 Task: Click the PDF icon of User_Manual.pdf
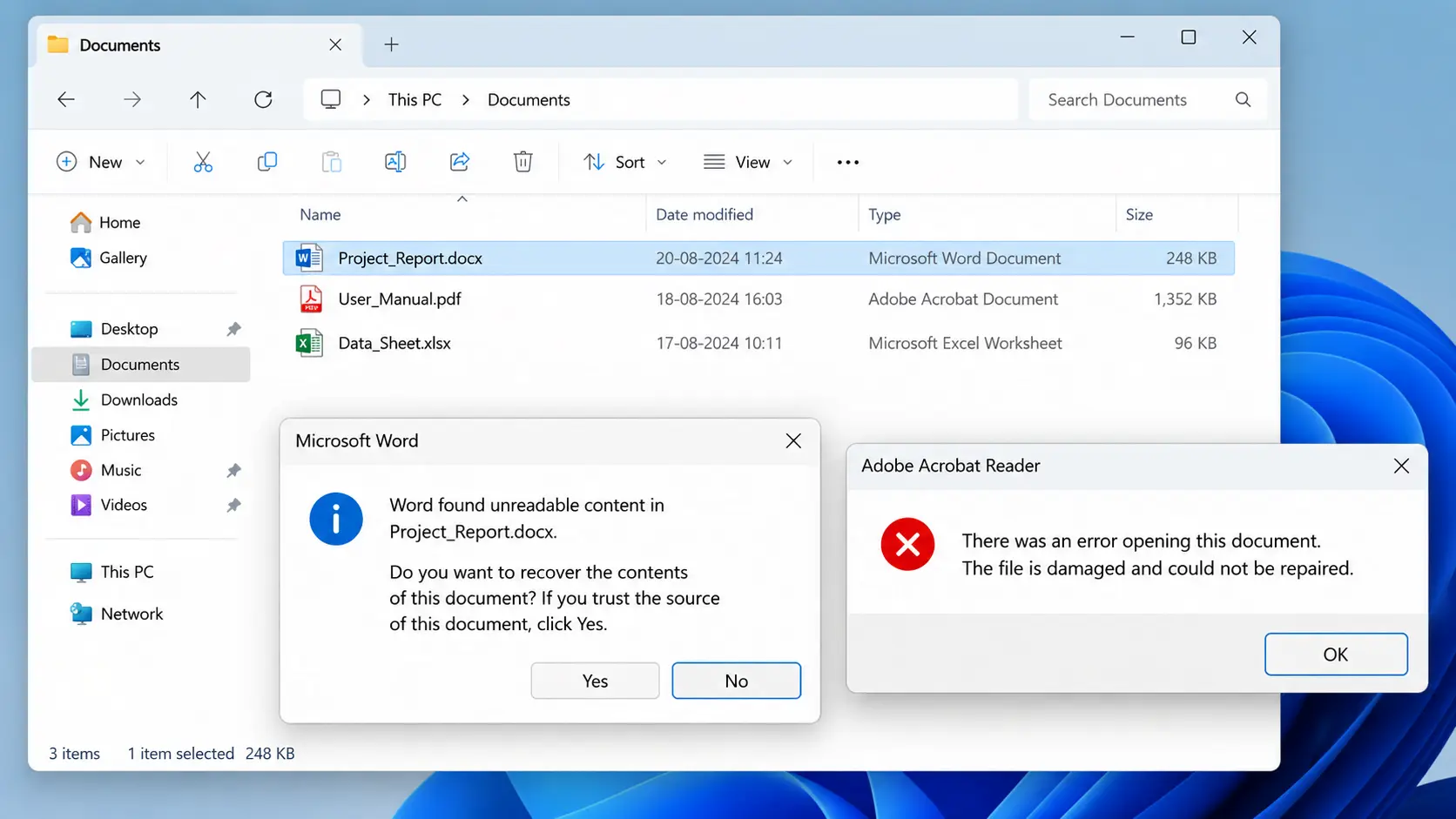tap(311, 299)
